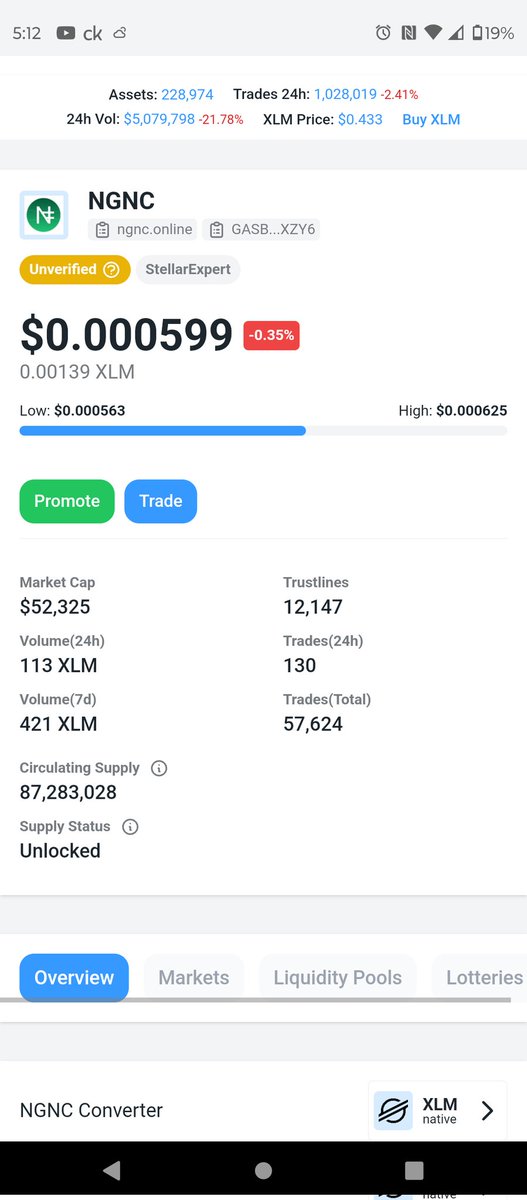Tap the NGNC Converter heading
The height and width of the screenshot is (1200, 527).
[x=91, y=1110]
